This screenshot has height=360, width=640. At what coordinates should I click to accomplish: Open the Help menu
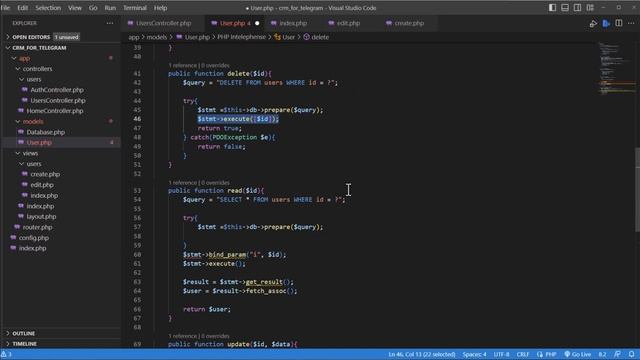click(x=160, y=8)
